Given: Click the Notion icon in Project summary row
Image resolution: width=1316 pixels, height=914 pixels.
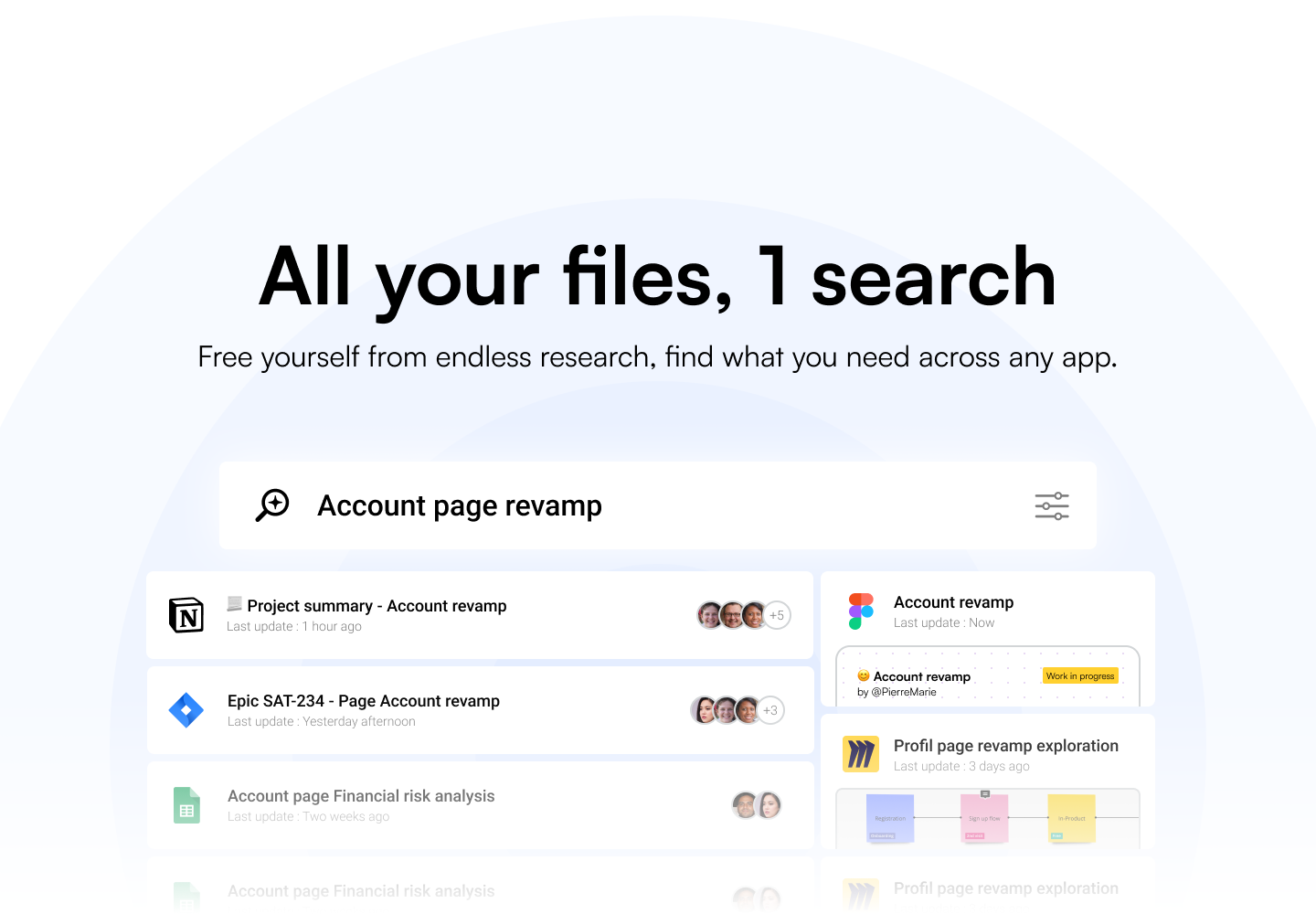Looking at the screenshot, I should coord(186,615).
